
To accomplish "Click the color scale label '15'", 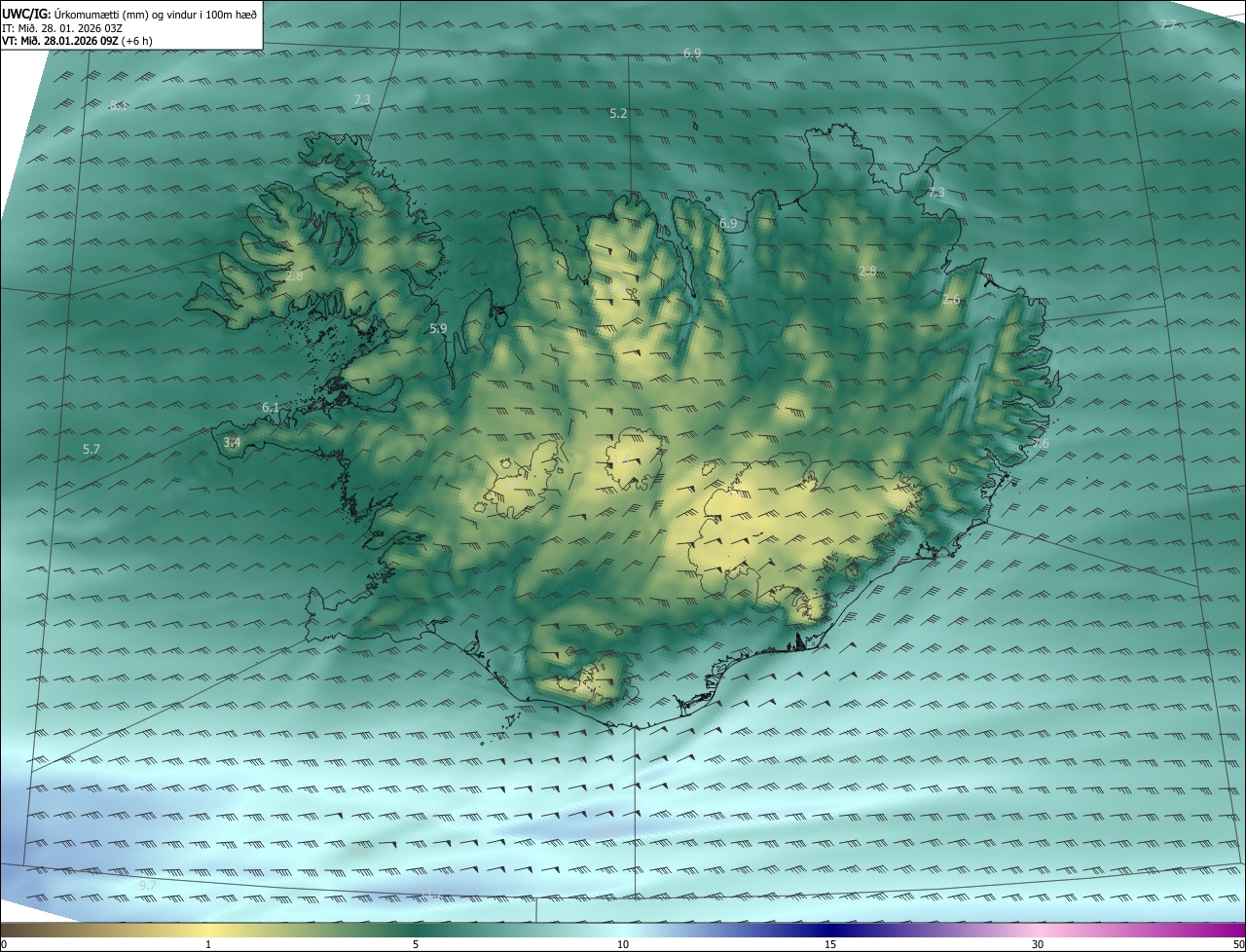I will [x=830, y=945].
